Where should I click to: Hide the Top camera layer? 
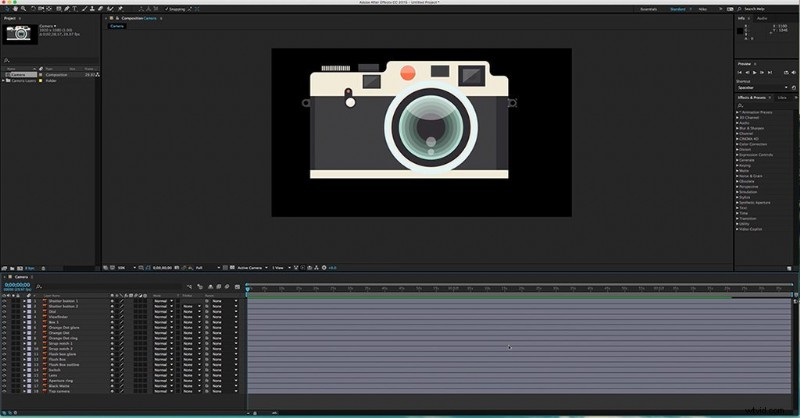tap(4, 391)
